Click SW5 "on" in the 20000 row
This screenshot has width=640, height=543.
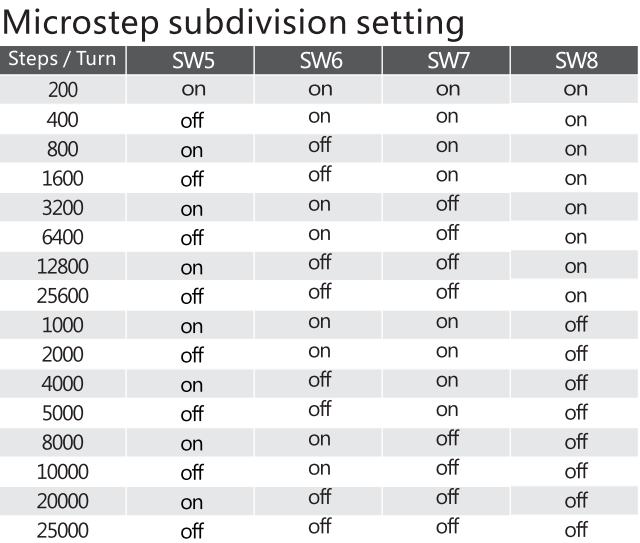pos(191,502)
